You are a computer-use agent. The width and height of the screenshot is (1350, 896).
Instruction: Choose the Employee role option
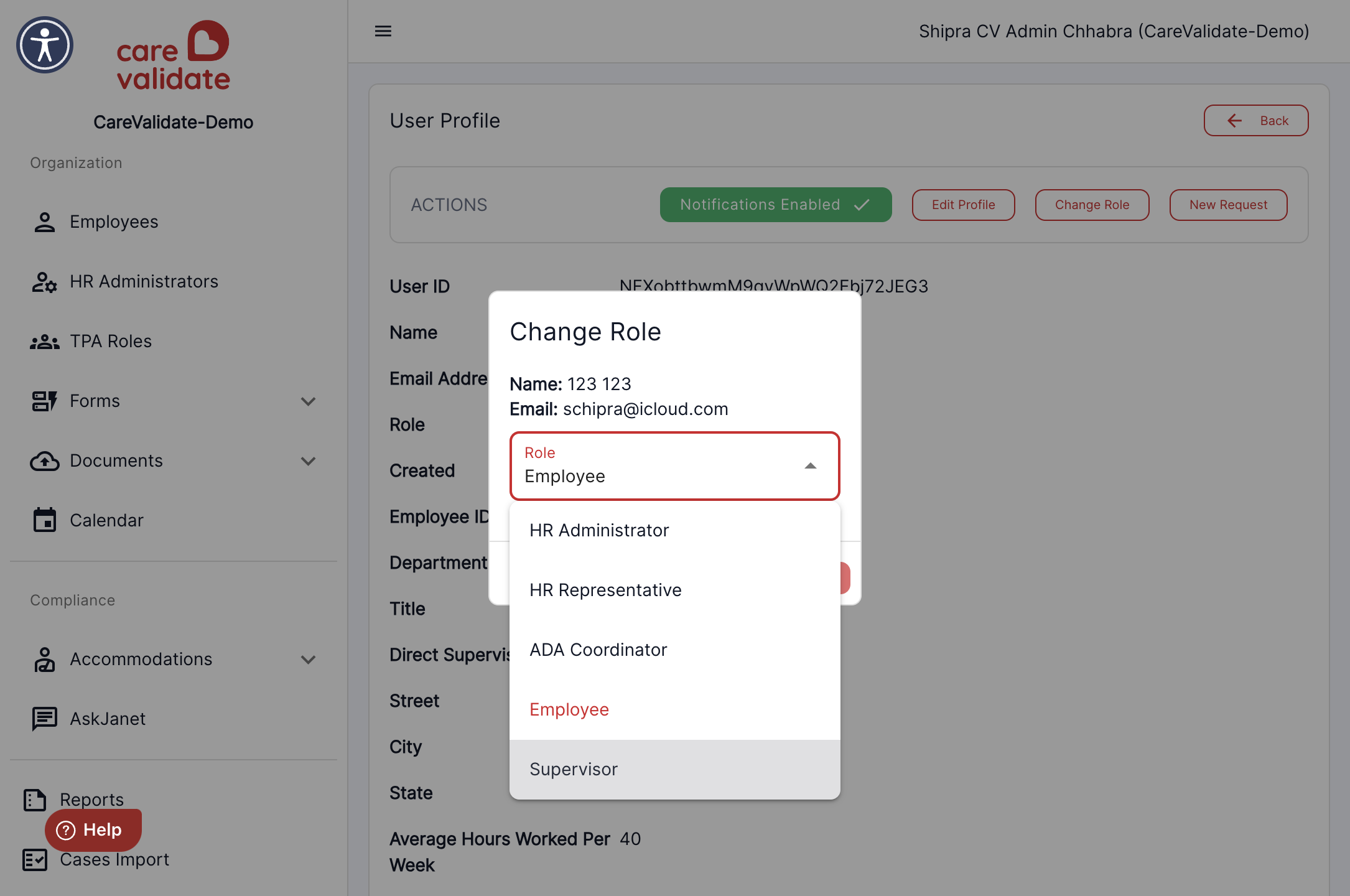(674, 709)
